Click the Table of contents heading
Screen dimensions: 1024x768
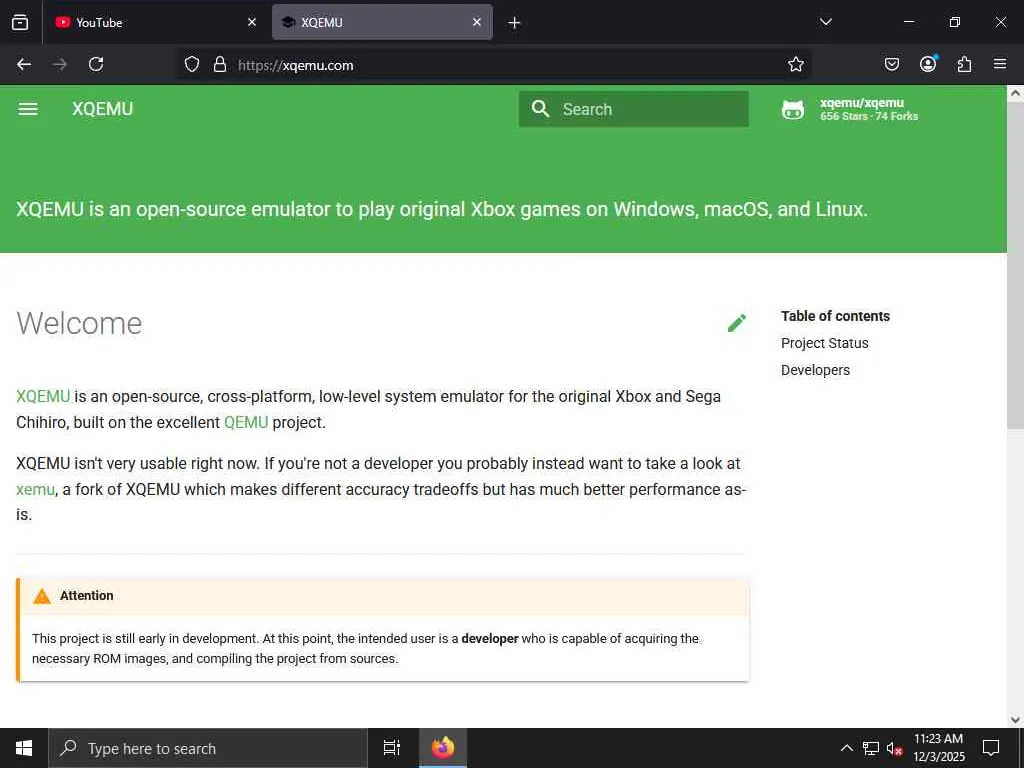(x=835, y=316)
